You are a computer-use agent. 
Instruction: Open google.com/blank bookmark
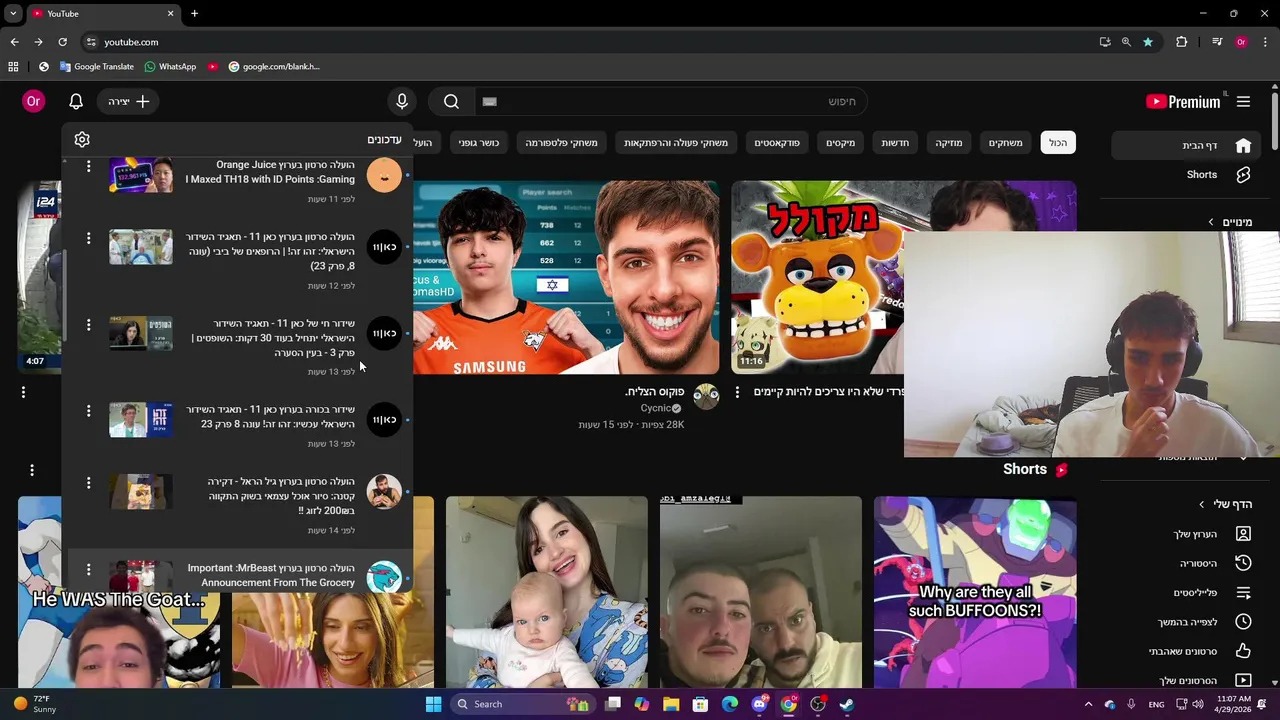274,66
